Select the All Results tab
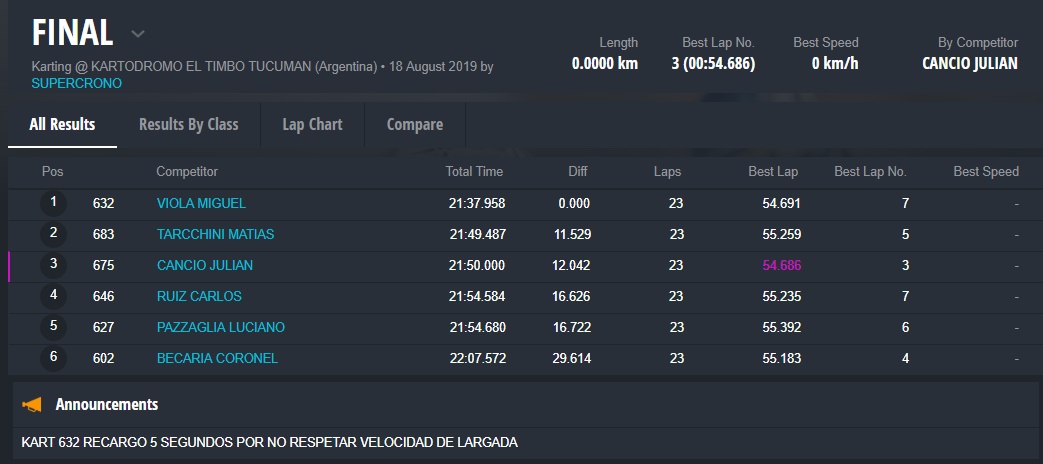Image resolution: width=1043 pixels, height=464 pixels. pyautogui.click(x=62, y=124)
